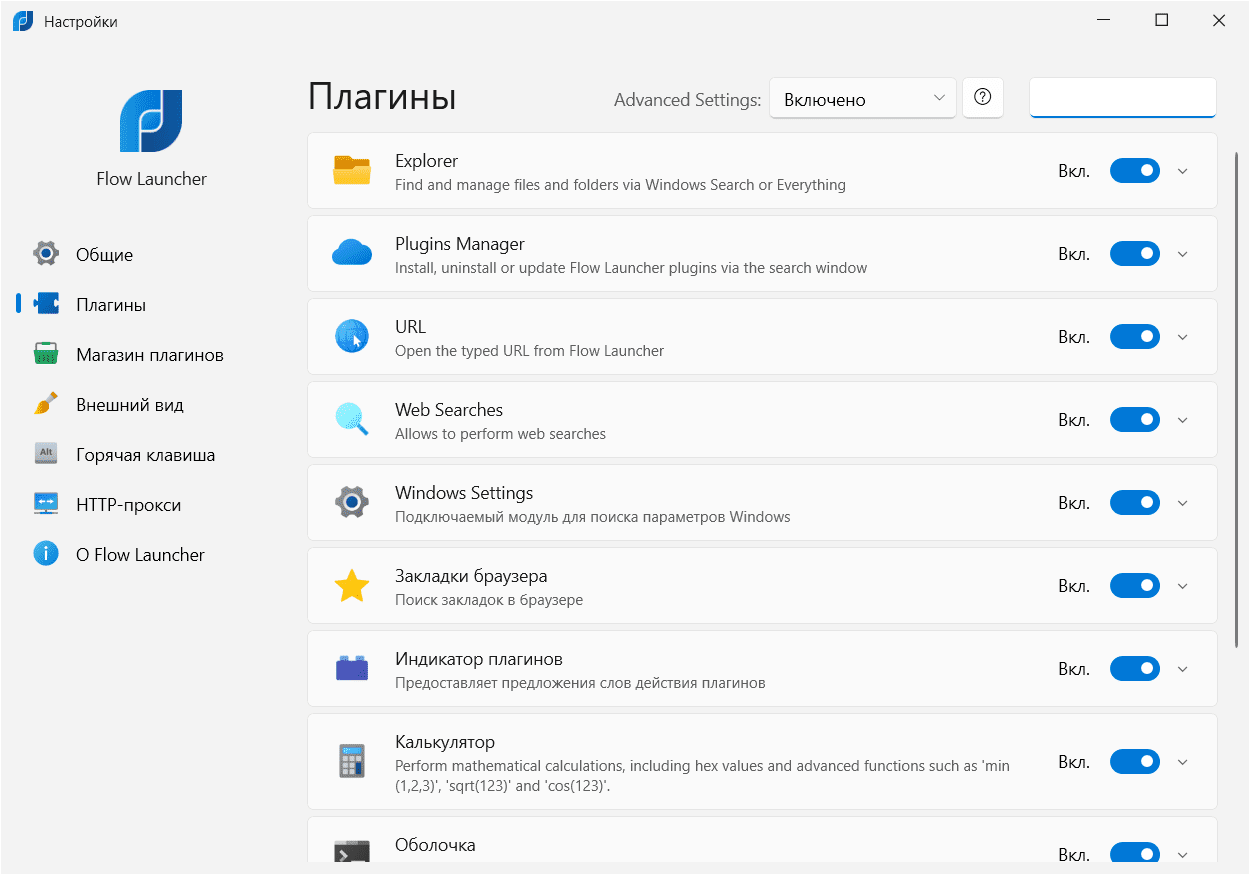
Task: Click the basket icon for Магазин плагинов
Action: click(46, 354)
